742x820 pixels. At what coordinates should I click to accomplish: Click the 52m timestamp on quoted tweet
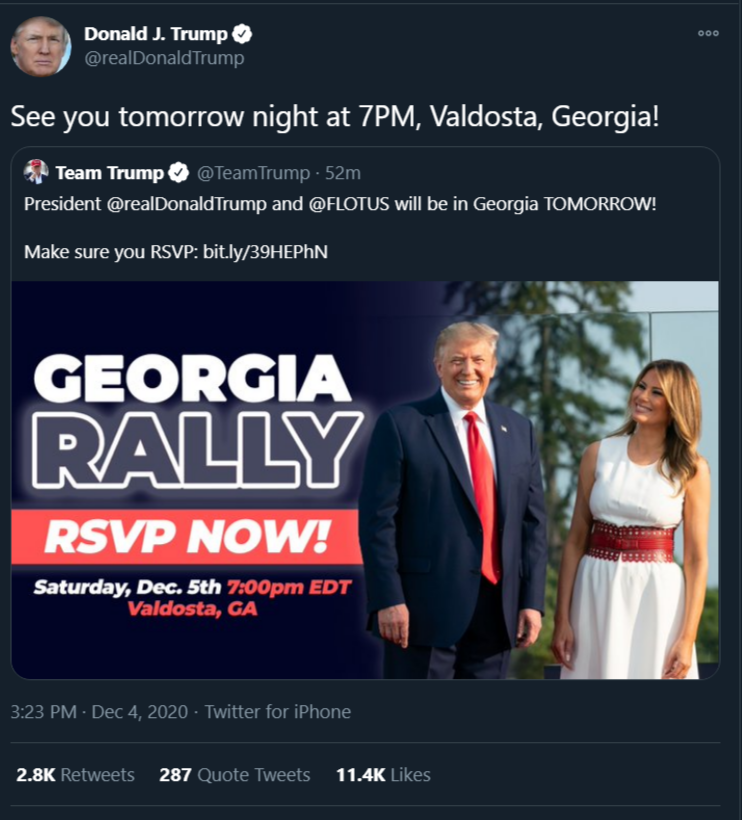tap(343, 173)
